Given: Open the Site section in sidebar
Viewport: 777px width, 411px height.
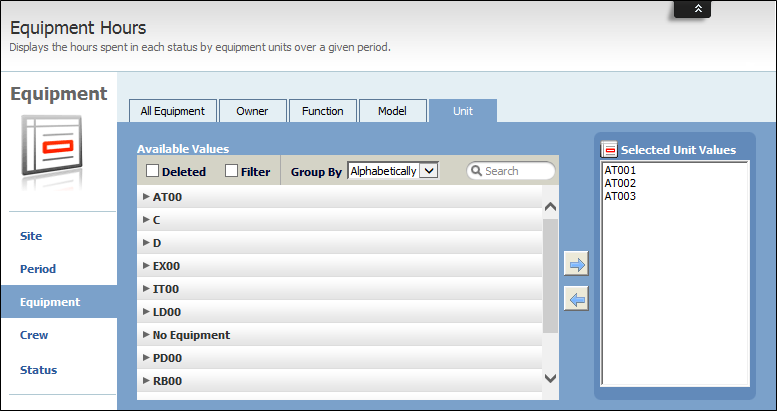Looking at the screenshot, I should pos(31,236).
